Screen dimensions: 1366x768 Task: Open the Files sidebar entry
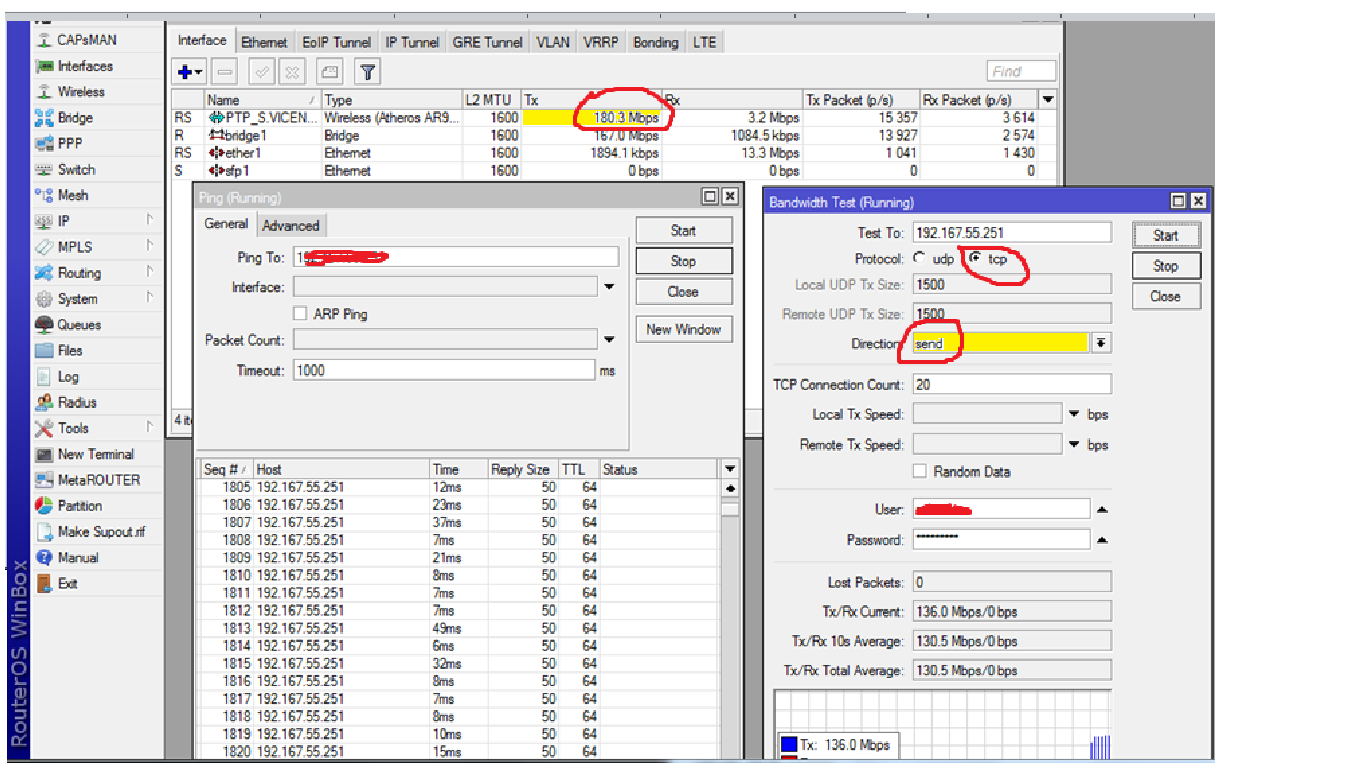coord(69,351)
